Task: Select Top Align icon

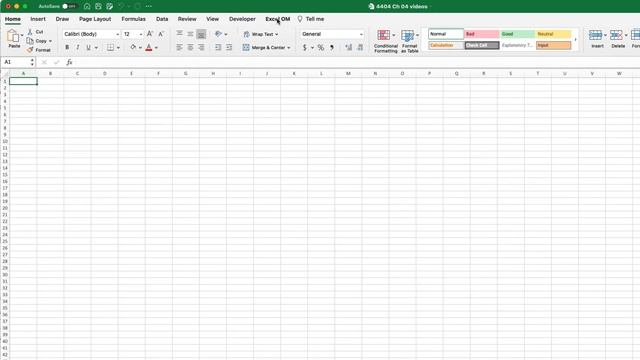Action: [x=179, y=34]
